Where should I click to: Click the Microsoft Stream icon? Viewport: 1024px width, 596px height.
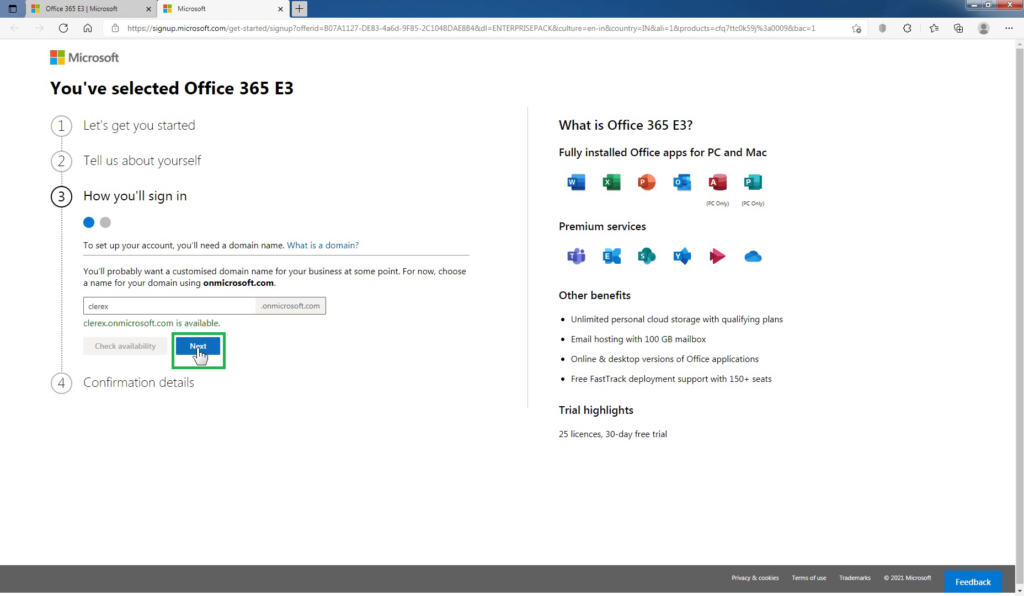[x=717, y=256]
